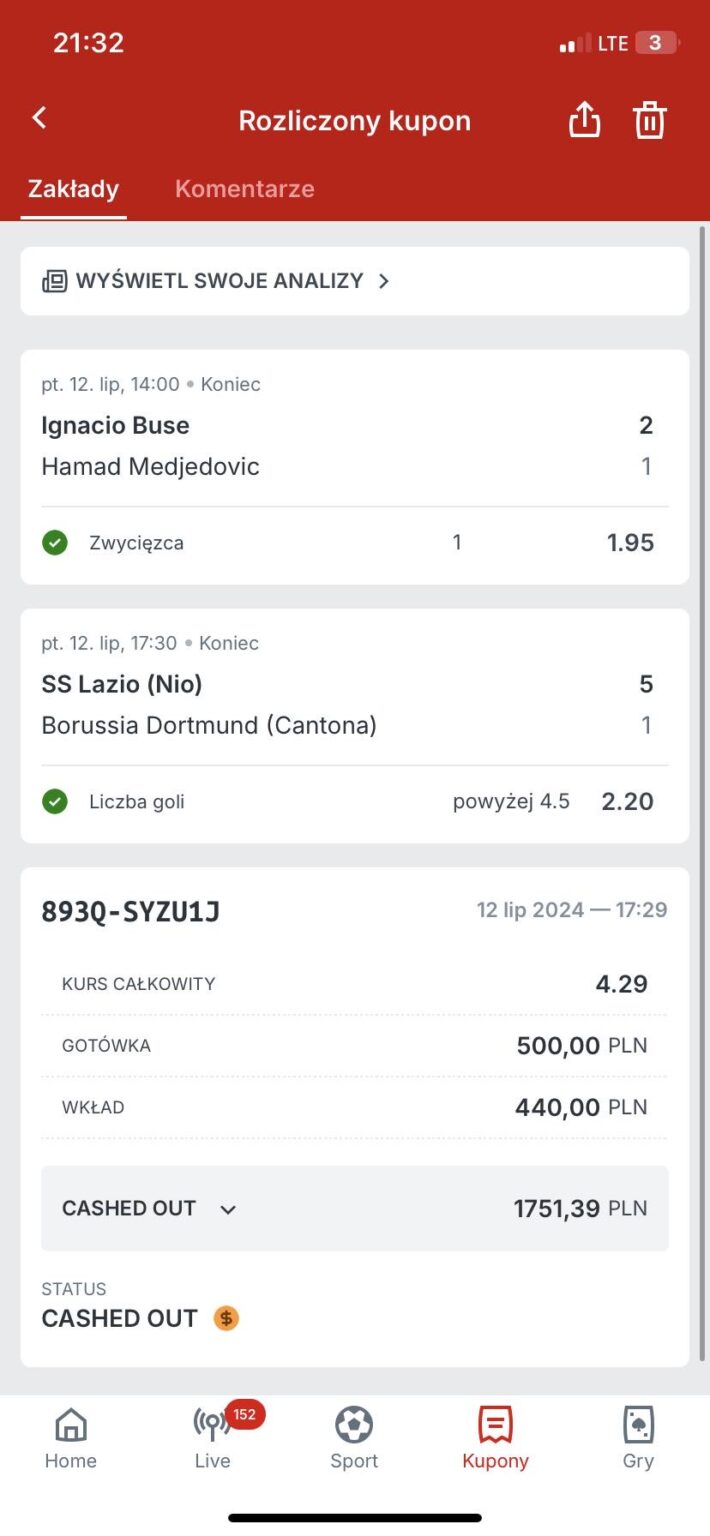
Task: Tap the analyses newspaper icon
Action: click(54, 281)
